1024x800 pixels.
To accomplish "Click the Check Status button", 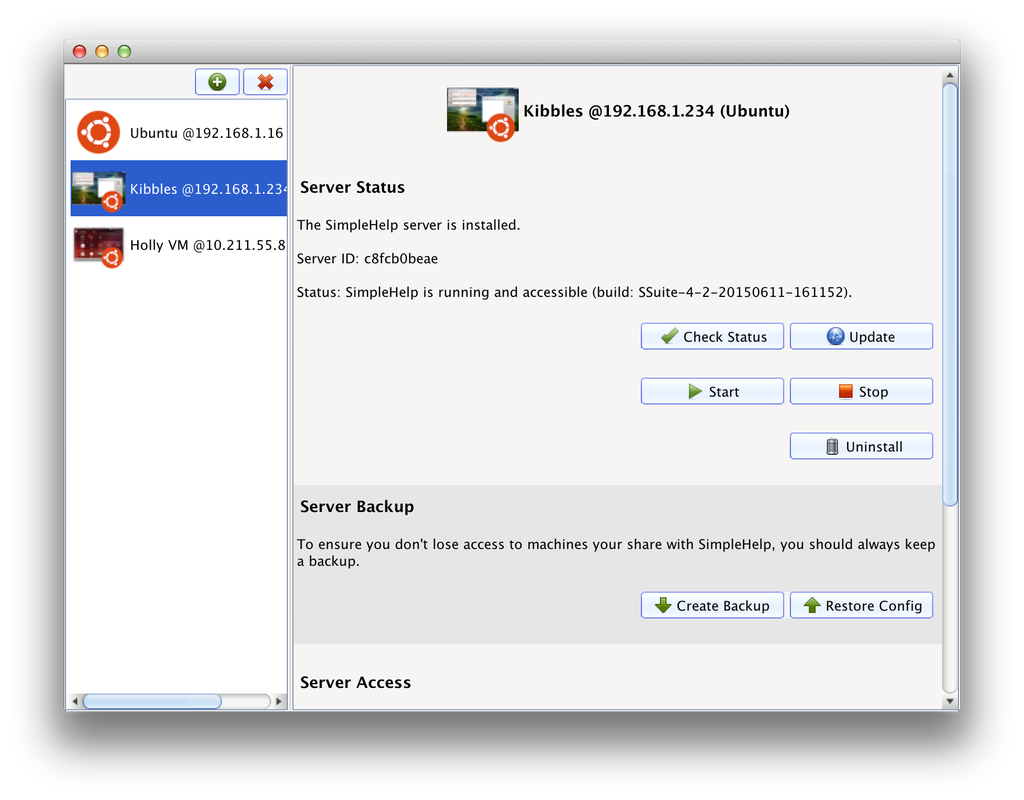I will [x=712, y=337].
